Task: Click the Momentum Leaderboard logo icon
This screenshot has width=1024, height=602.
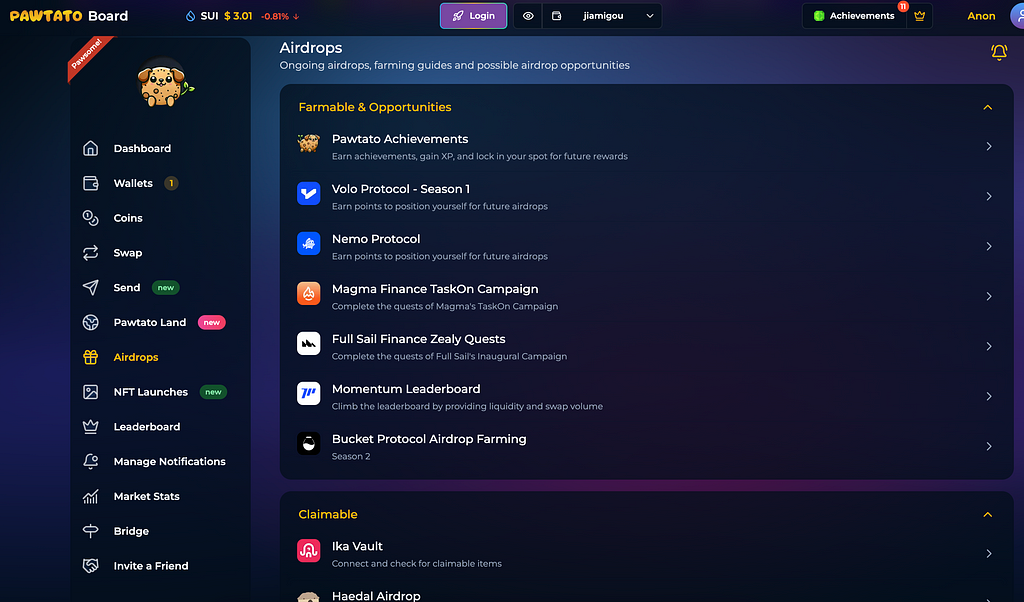Action: coord(308,393)
